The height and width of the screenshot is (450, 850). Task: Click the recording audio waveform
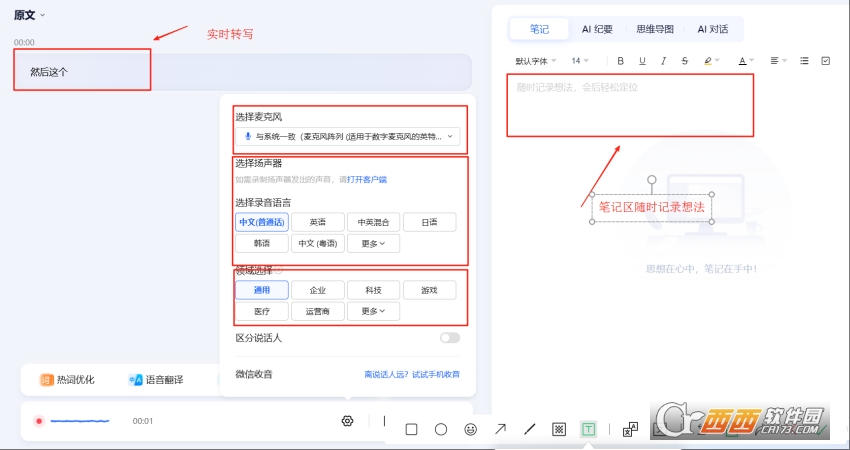point(80,421)
